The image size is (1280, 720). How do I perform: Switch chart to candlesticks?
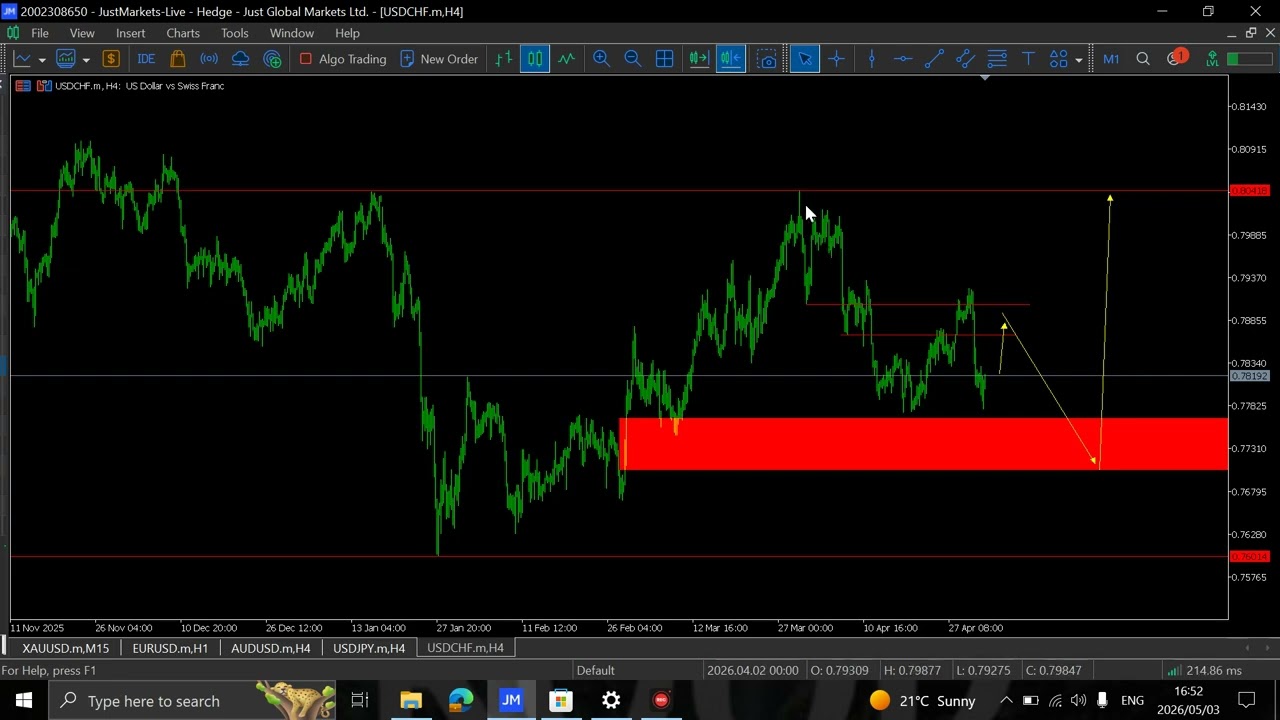coord(535,59)
